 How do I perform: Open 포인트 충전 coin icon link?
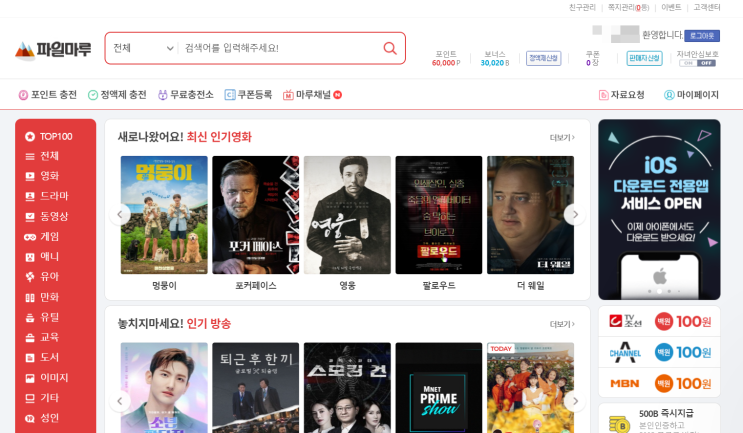[47, 95]
